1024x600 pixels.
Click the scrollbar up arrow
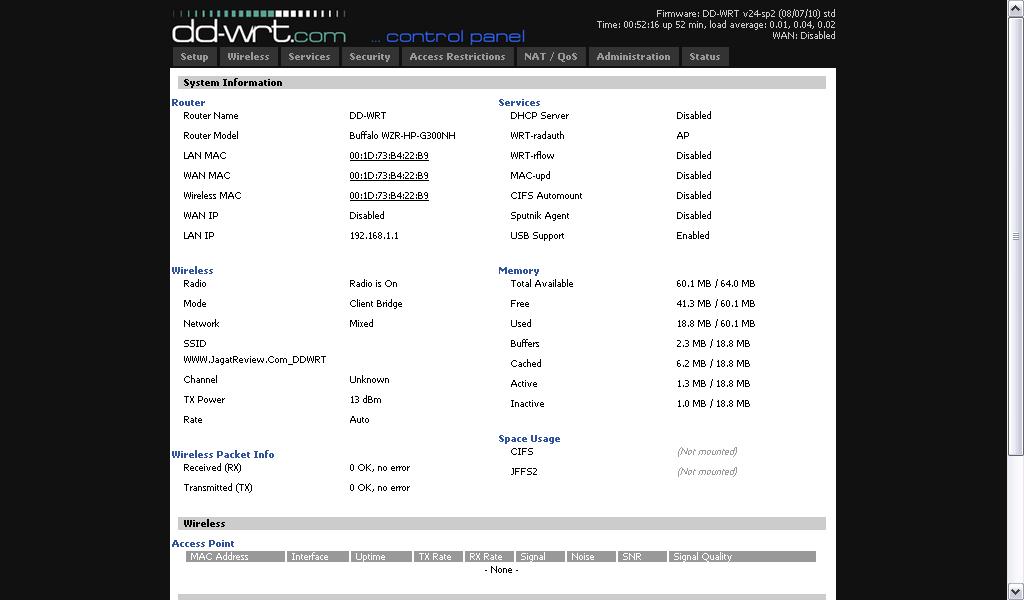pyautogui.click(x=1016, y=7)
